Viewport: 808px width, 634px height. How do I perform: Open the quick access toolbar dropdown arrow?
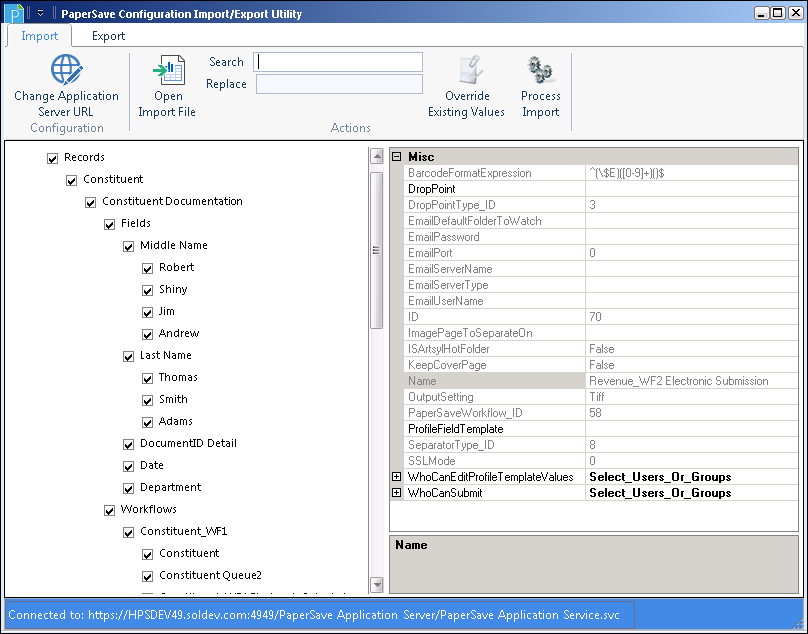coord(40,13)
